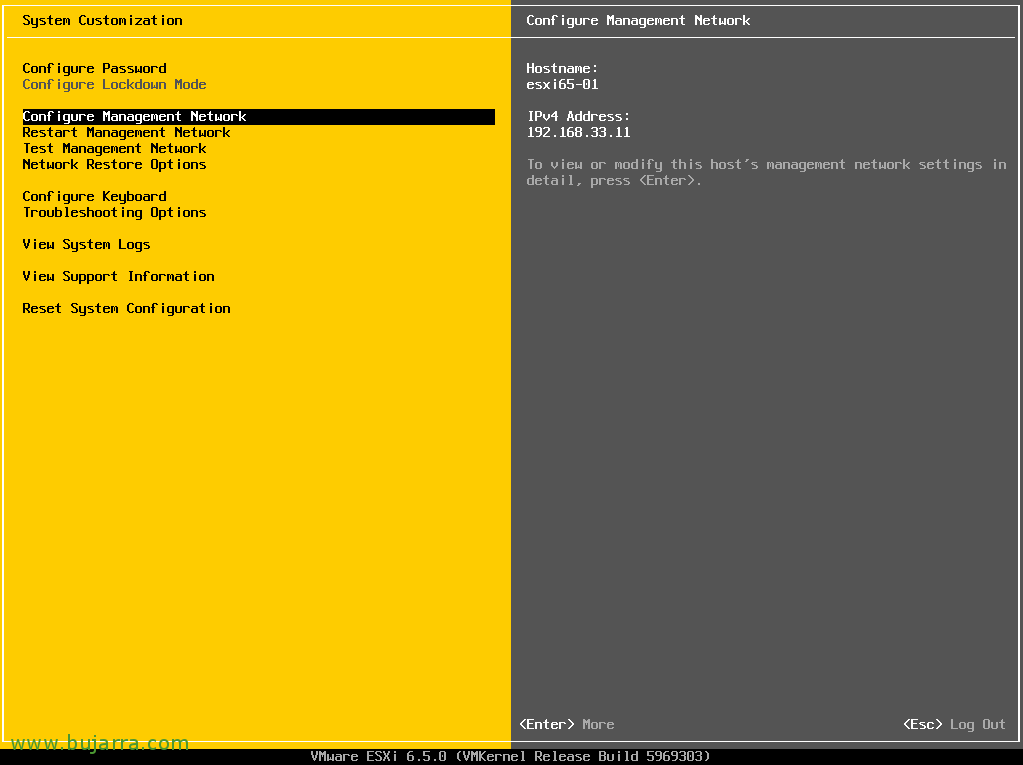This screenshot has width=1023, height=765.
Task: Select Restart Management Network entry
Action: coord(126,132)
